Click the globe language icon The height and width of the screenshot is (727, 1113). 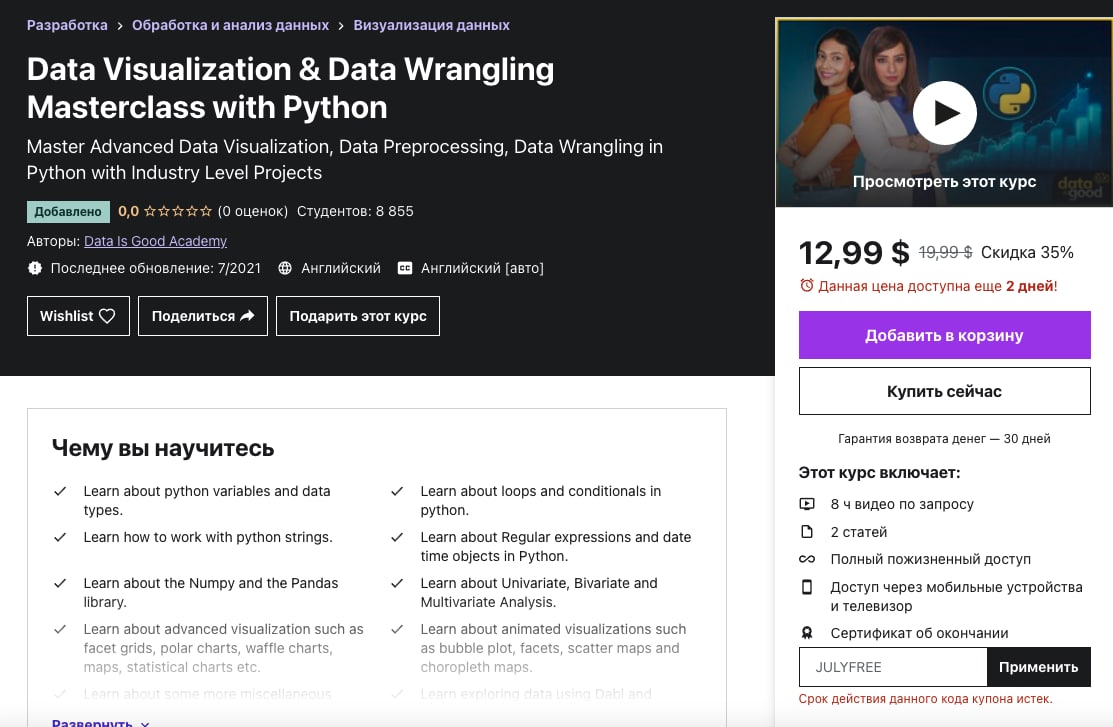click(x=285, y=268)
